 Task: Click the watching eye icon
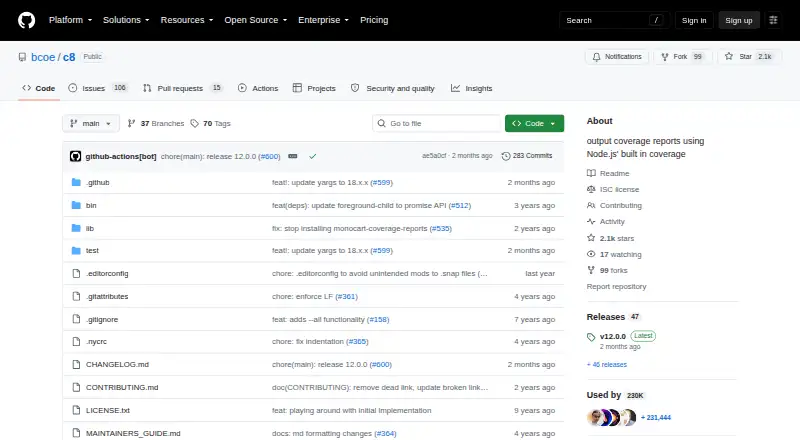[x=591, y=254]
